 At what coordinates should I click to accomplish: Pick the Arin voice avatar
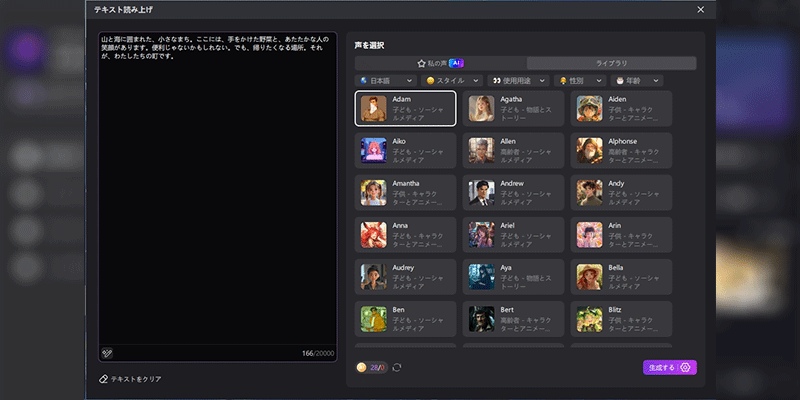point(589,235)
